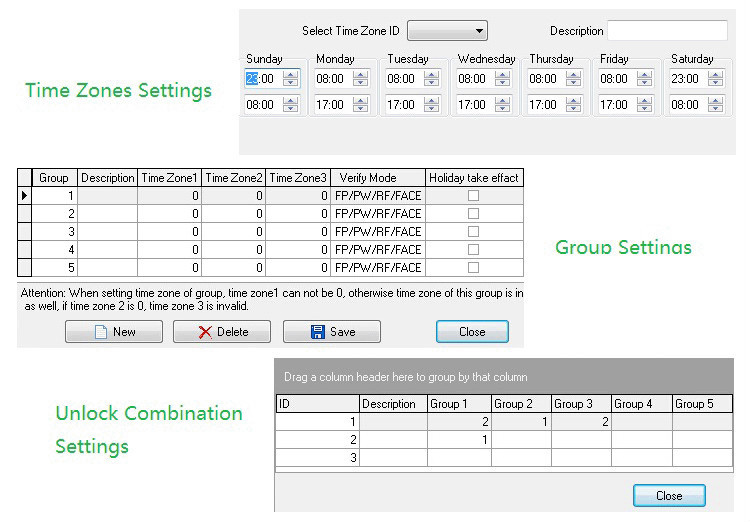
Task: Click the Save button with floppy icon
Action: point(332,332)
